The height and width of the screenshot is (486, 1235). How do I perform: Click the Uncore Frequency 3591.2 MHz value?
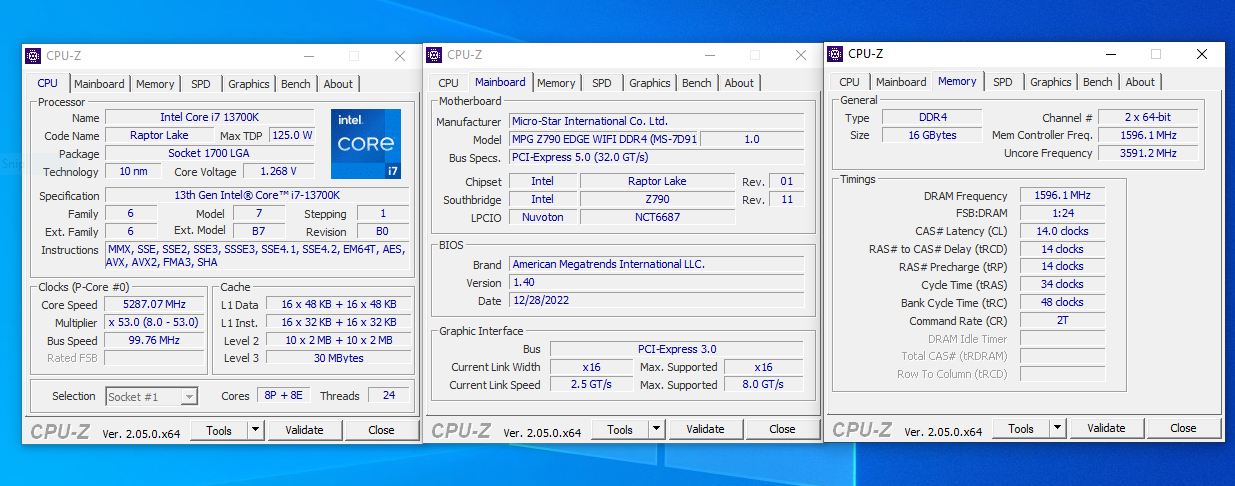1149,153
